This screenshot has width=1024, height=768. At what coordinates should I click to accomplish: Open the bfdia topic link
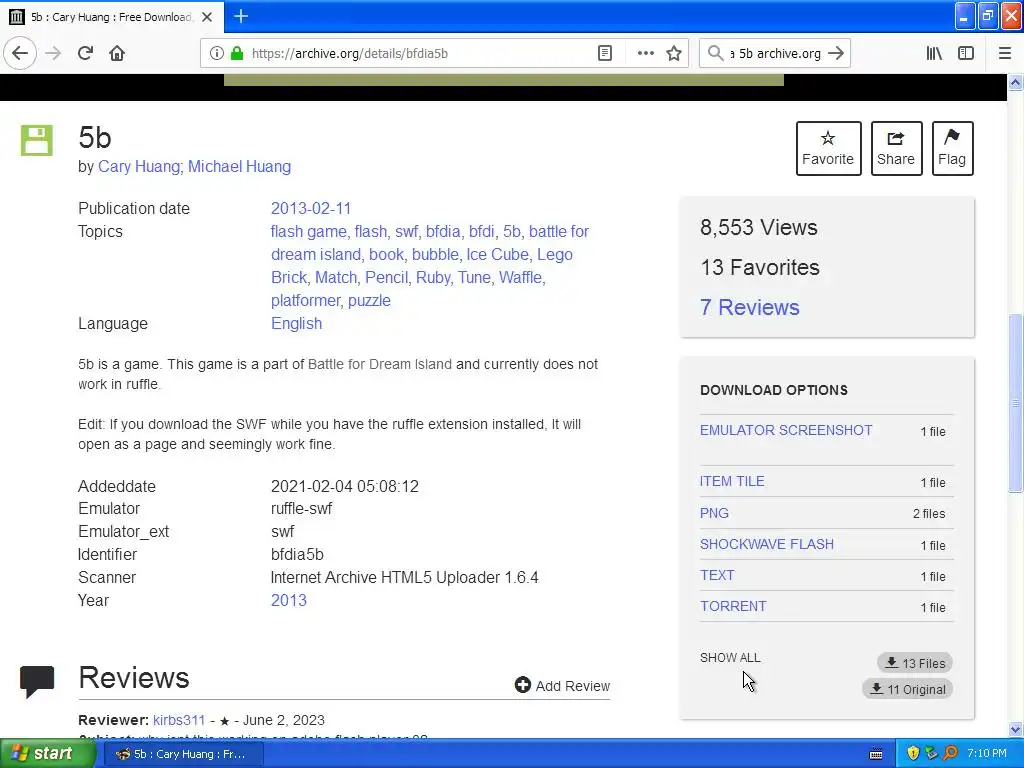(x=443, y=231)
